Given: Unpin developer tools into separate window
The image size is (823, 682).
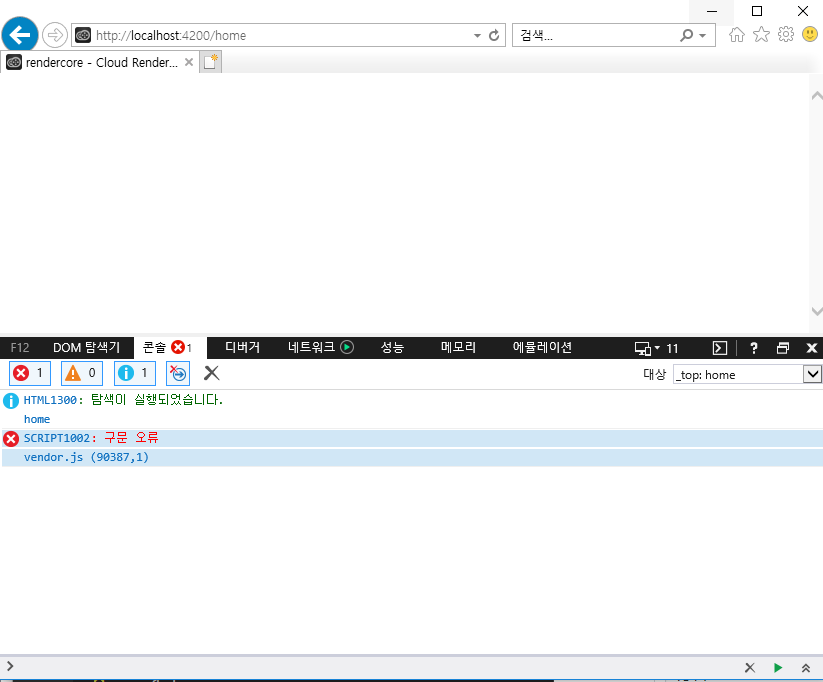Looking at the screenshot, I should (783, 348).
